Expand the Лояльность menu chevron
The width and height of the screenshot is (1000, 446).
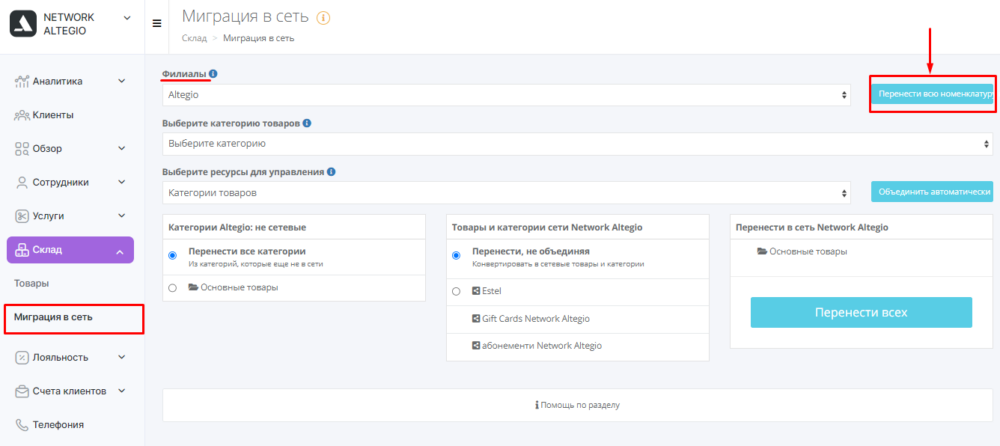(122, 357)
